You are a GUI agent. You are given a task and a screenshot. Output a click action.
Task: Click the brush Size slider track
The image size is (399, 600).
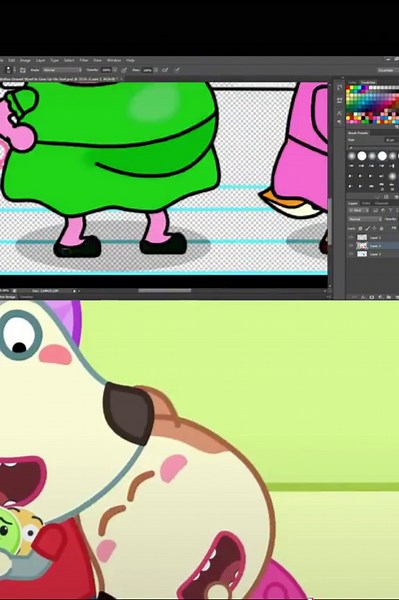[373, 147]
